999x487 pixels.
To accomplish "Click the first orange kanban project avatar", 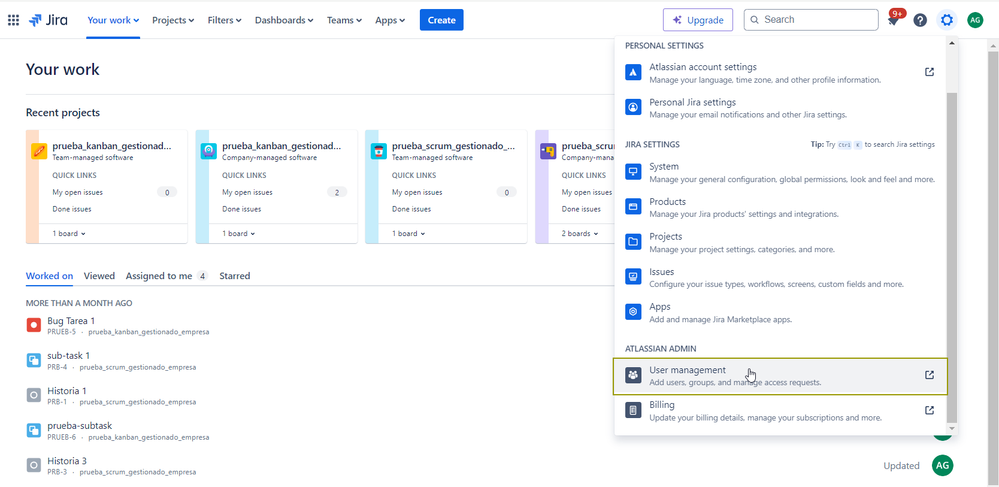I will pyautogui.click(x=39, y=151).
